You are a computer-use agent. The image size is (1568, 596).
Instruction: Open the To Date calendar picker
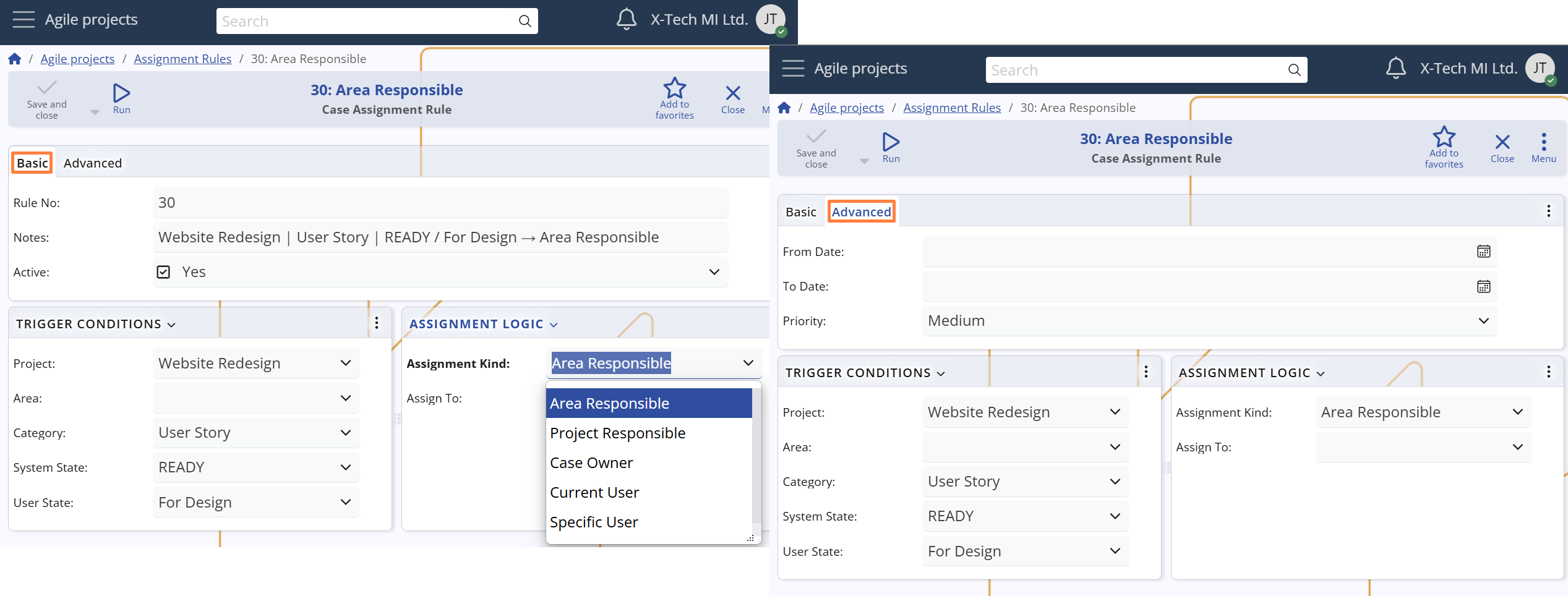point(1483,286)
